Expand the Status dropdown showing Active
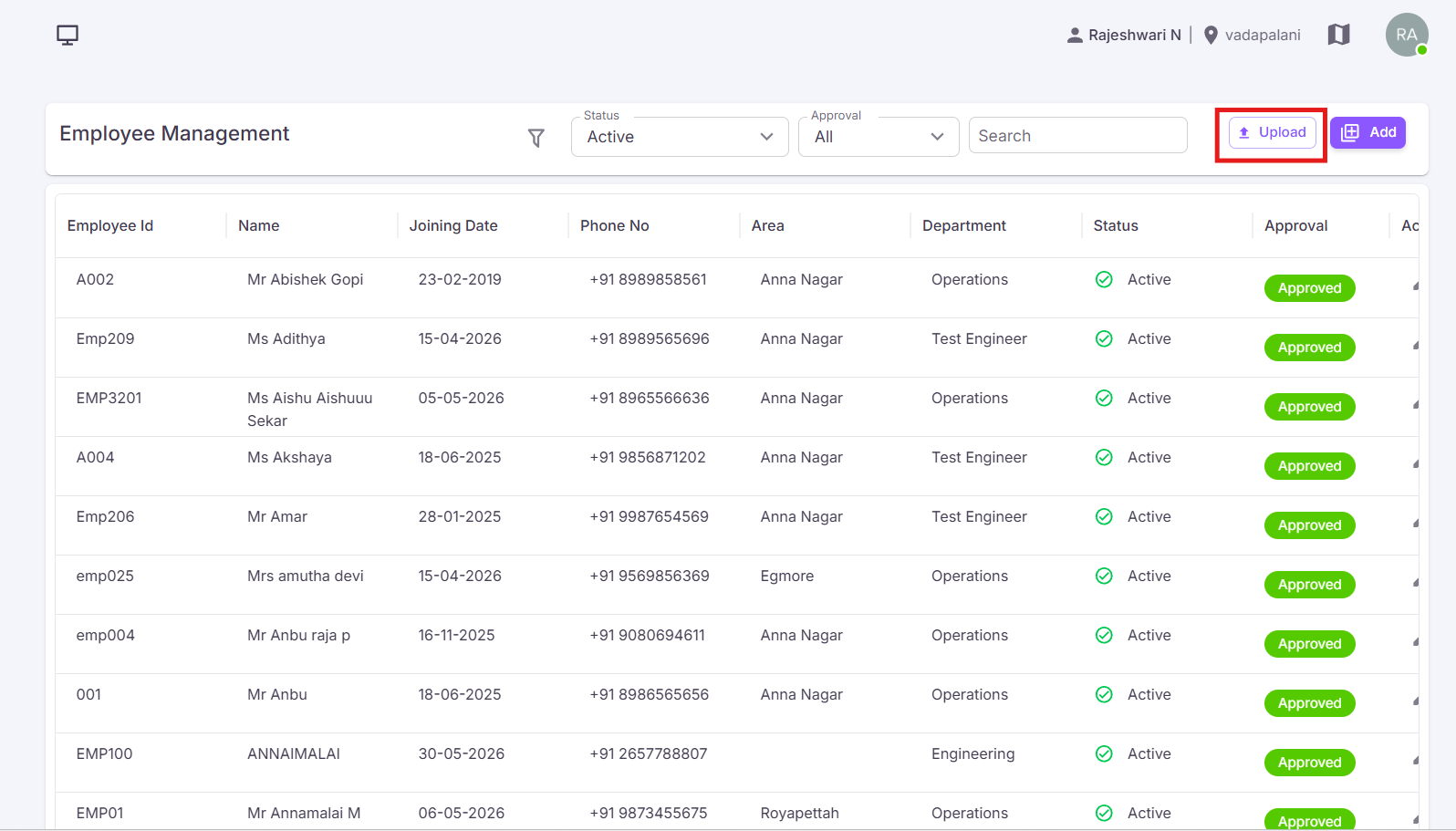 680,137
